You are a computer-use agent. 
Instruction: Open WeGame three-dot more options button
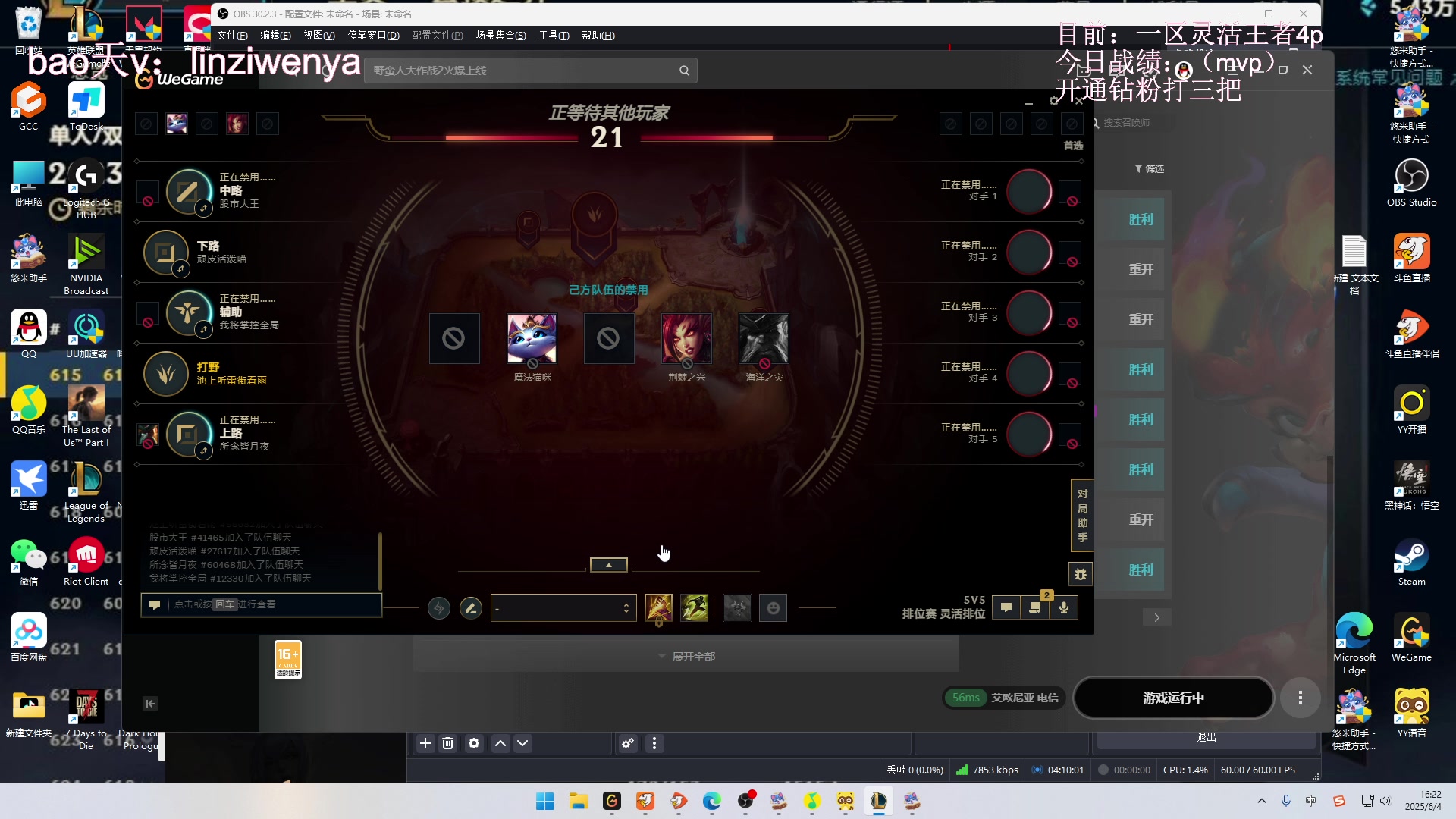click(x=1300, y=698)
